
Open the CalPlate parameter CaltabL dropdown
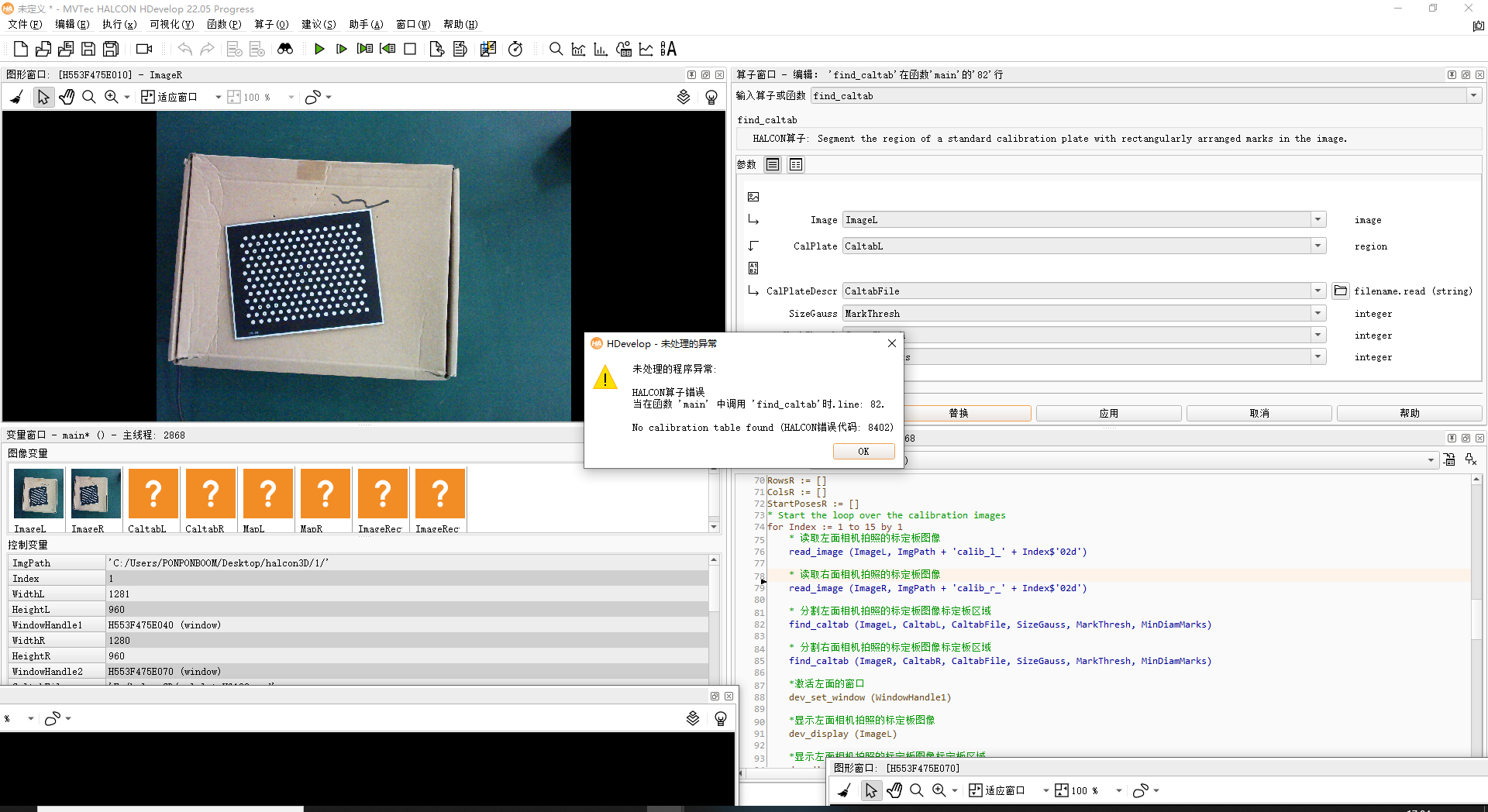(1317, 246)
